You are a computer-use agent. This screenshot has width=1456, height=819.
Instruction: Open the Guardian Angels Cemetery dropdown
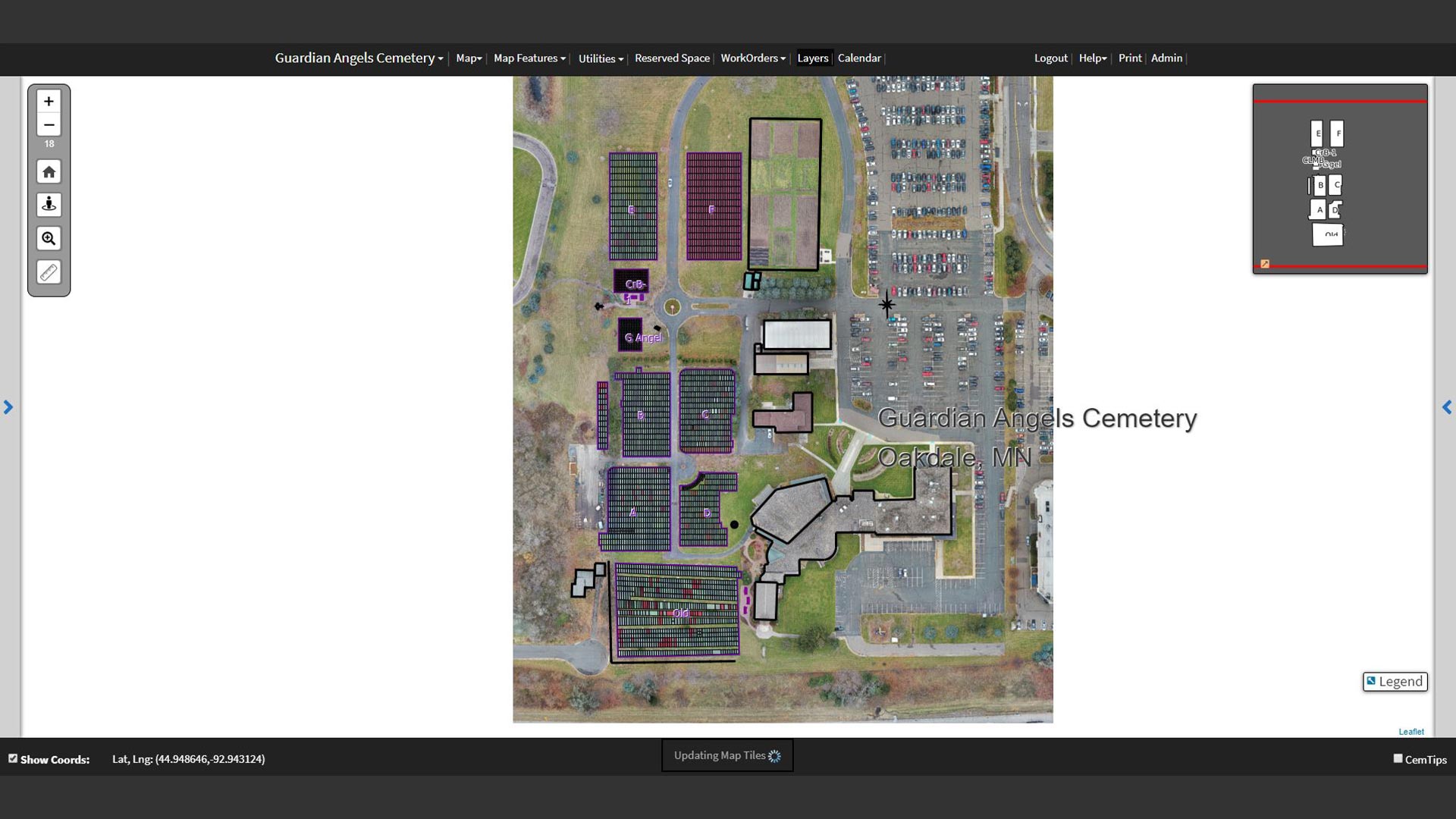(x=359, y=58)
